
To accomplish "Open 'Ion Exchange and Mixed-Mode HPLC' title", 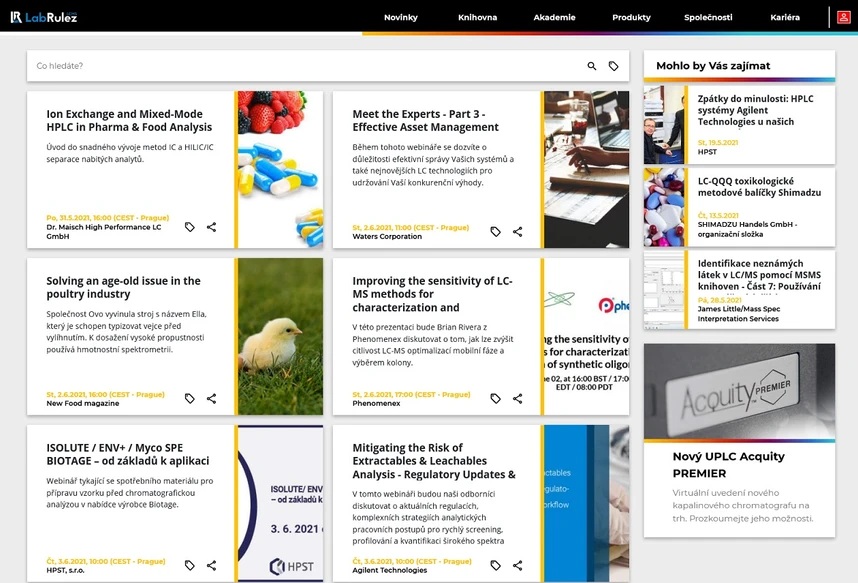I will pyautogui.click(x=129, y=120).
